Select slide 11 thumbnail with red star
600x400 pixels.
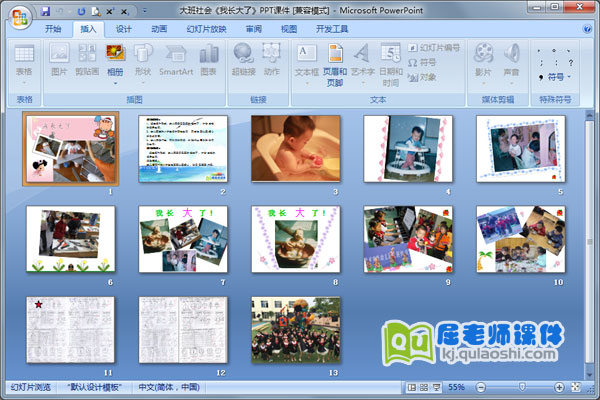71,330
